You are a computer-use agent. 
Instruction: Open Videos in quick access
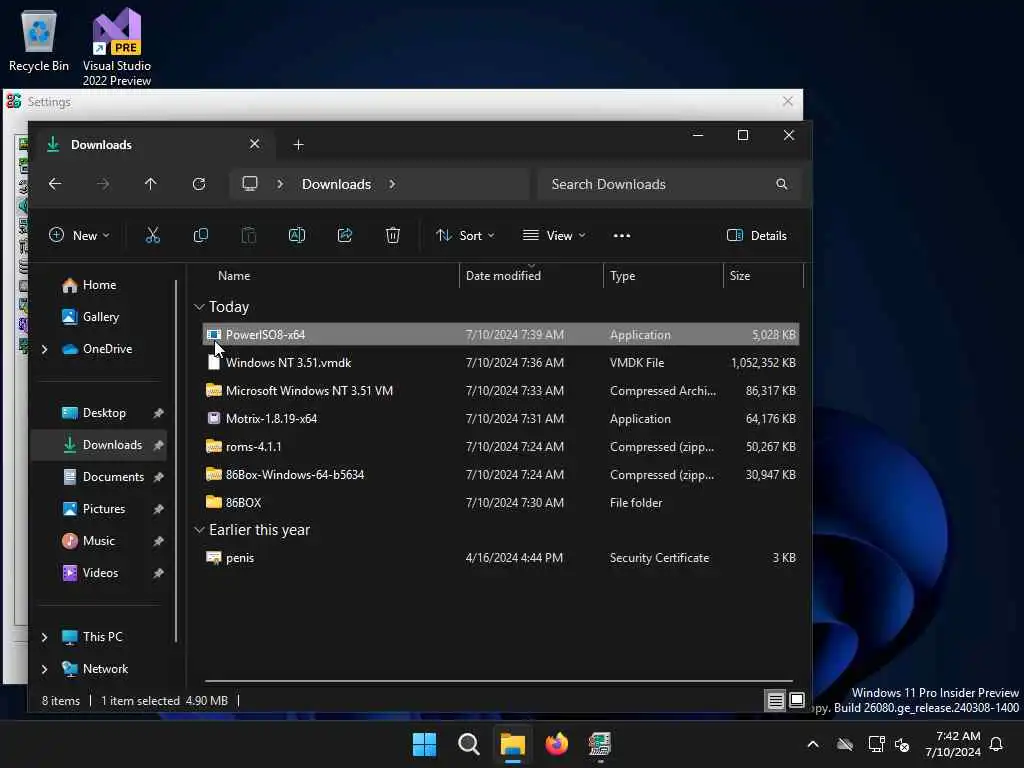[x=100, y=573]
